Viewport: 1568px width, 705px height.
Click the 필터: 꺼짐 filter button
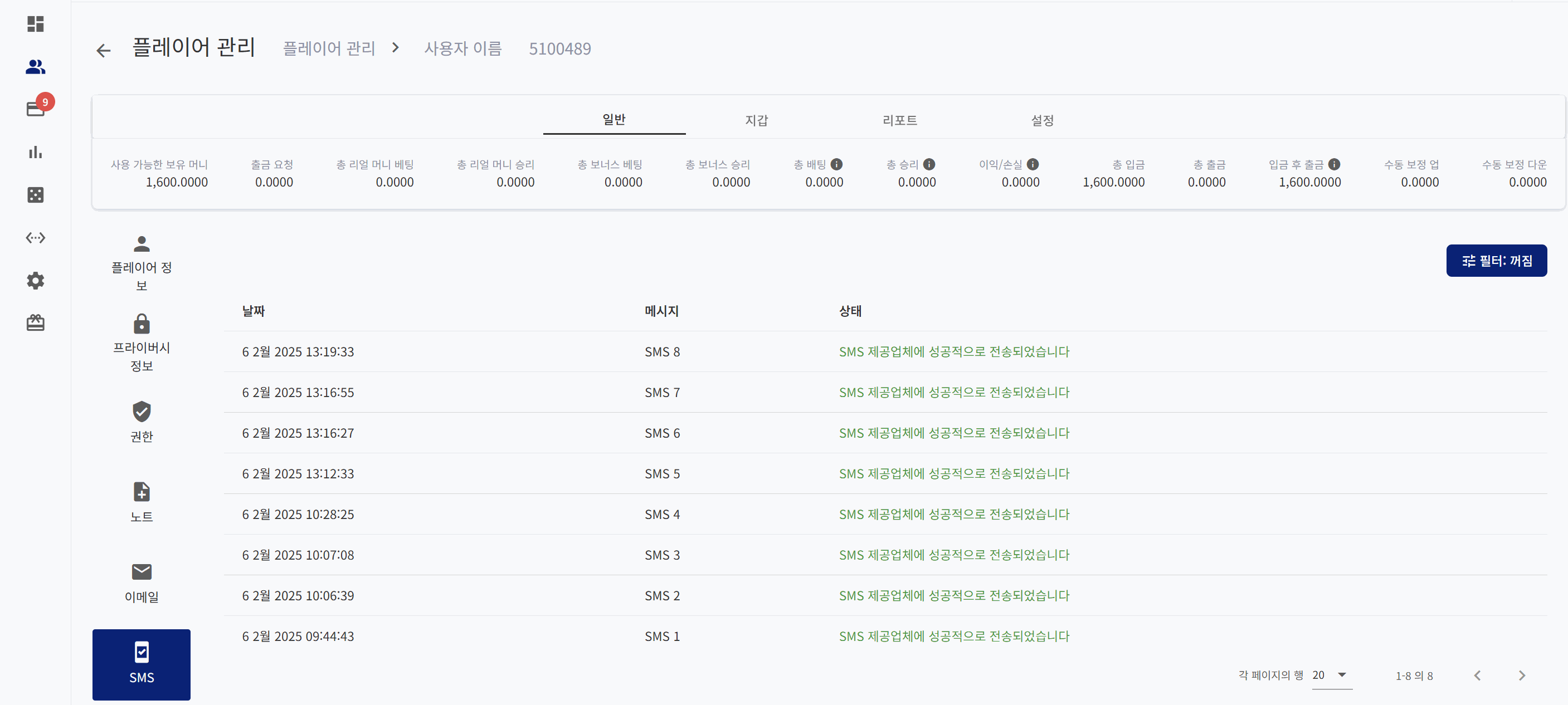(x=1496, y=261)
